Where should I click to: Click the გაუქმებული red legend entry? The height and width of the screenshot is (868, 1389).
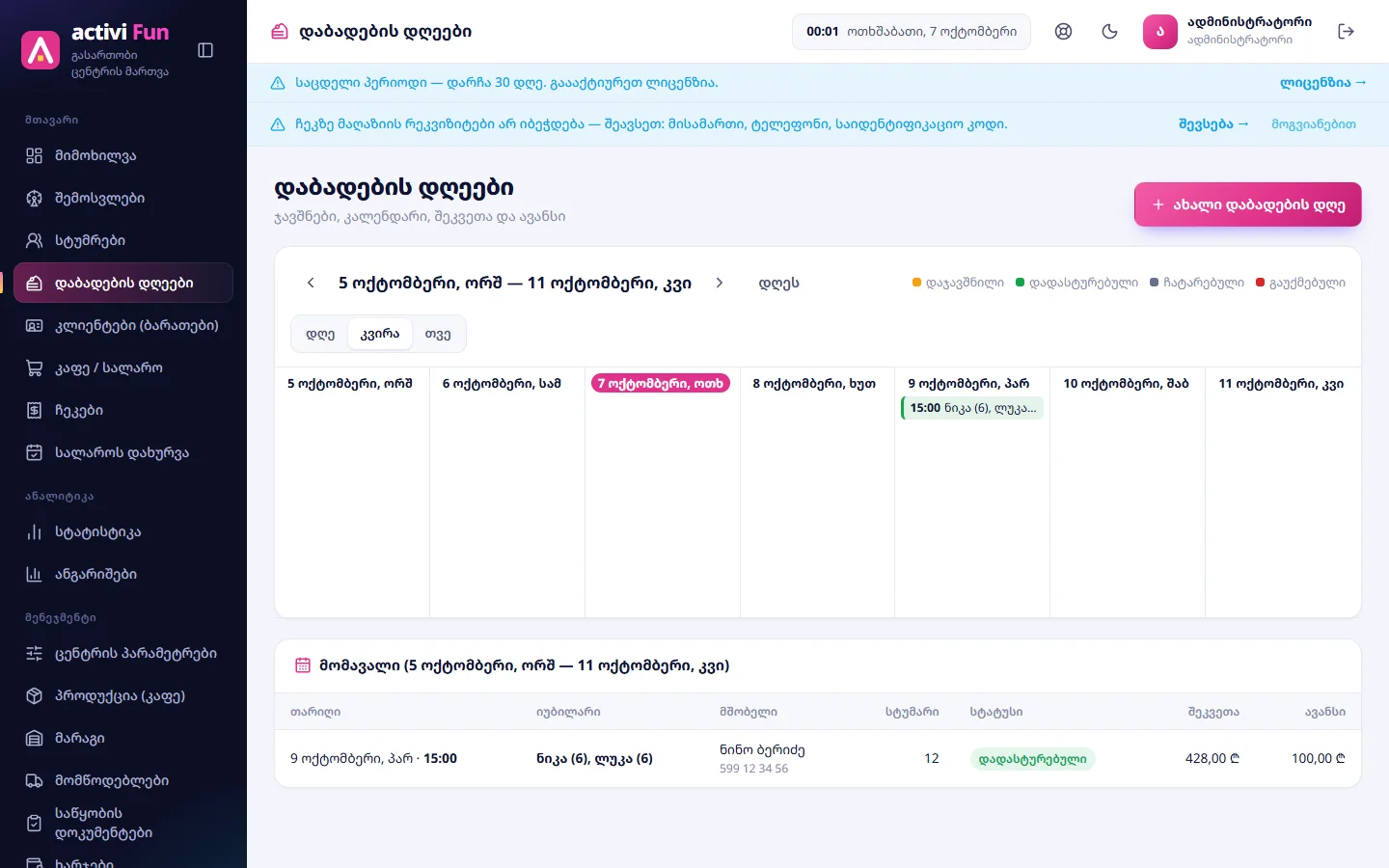pos(1300,283)
